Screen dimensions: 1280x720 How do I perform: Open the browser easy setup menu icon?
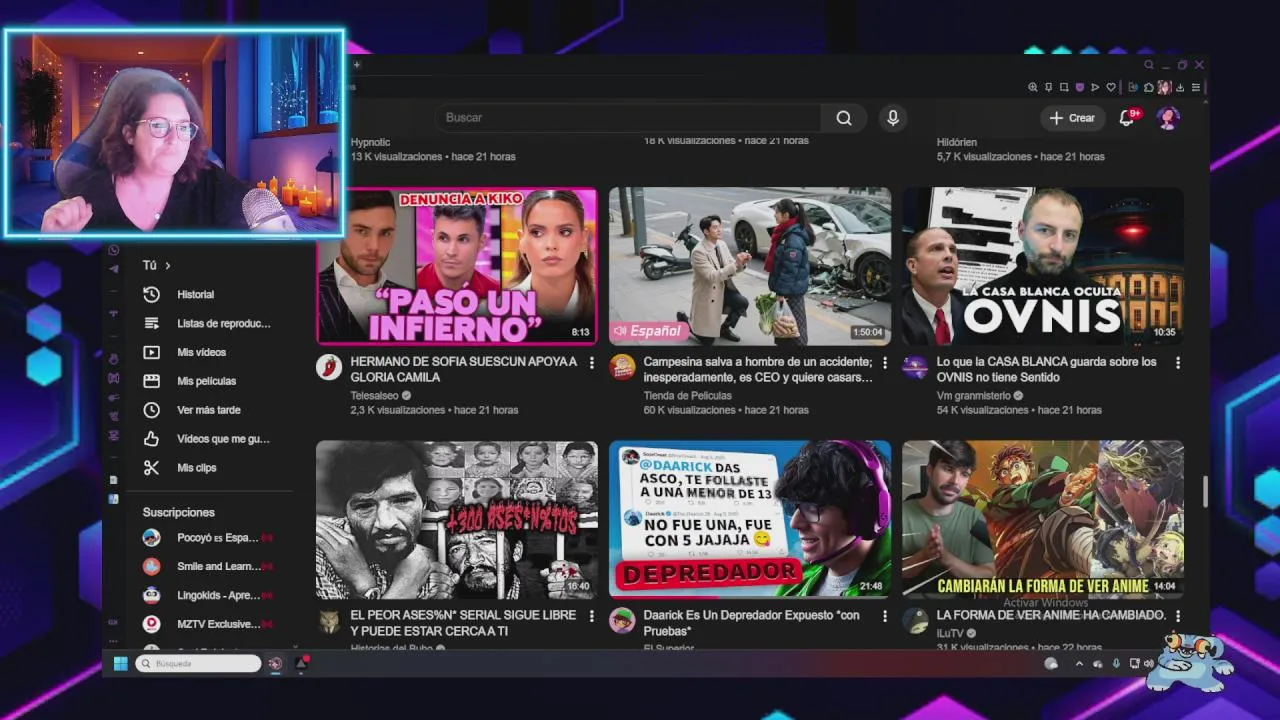1195,88
